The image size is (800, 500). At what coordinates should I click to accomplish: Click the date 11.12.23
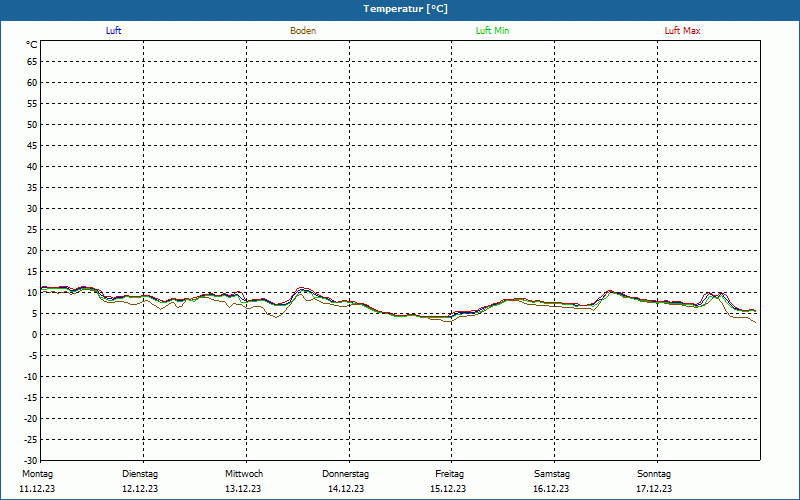click(x=37, y=489)
